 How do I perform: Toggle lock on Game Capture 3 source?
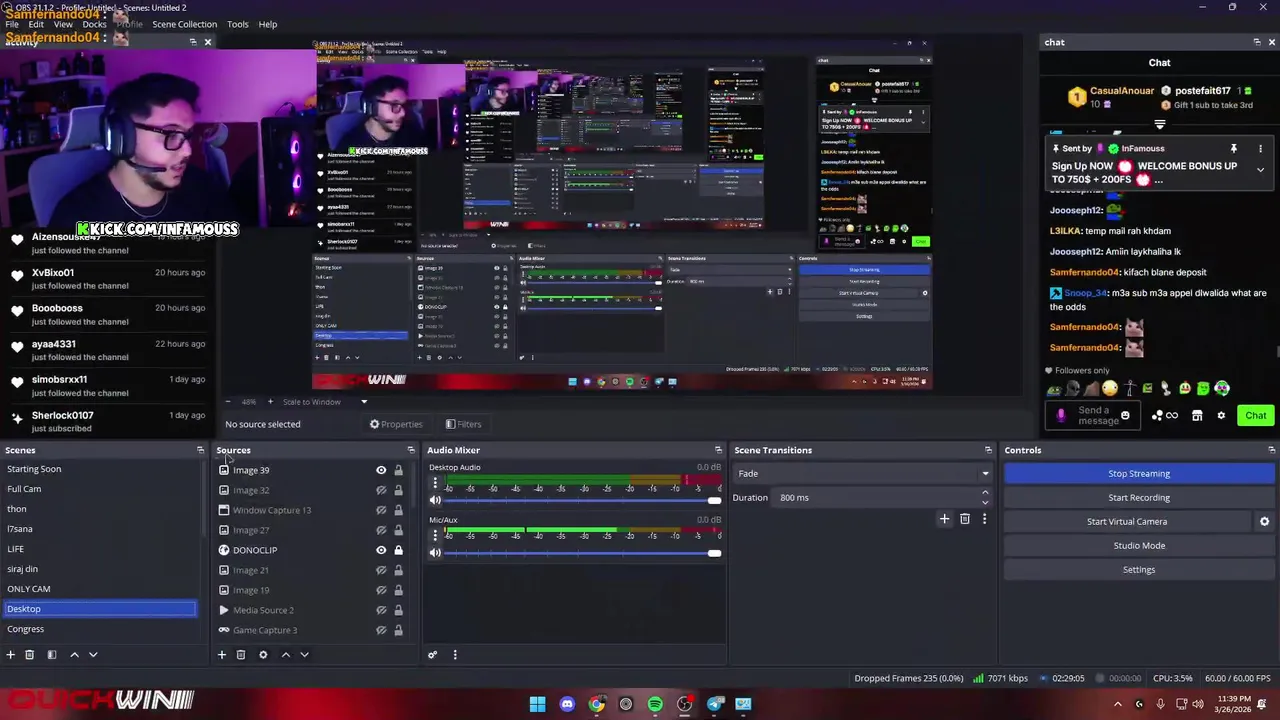[398, 630]
